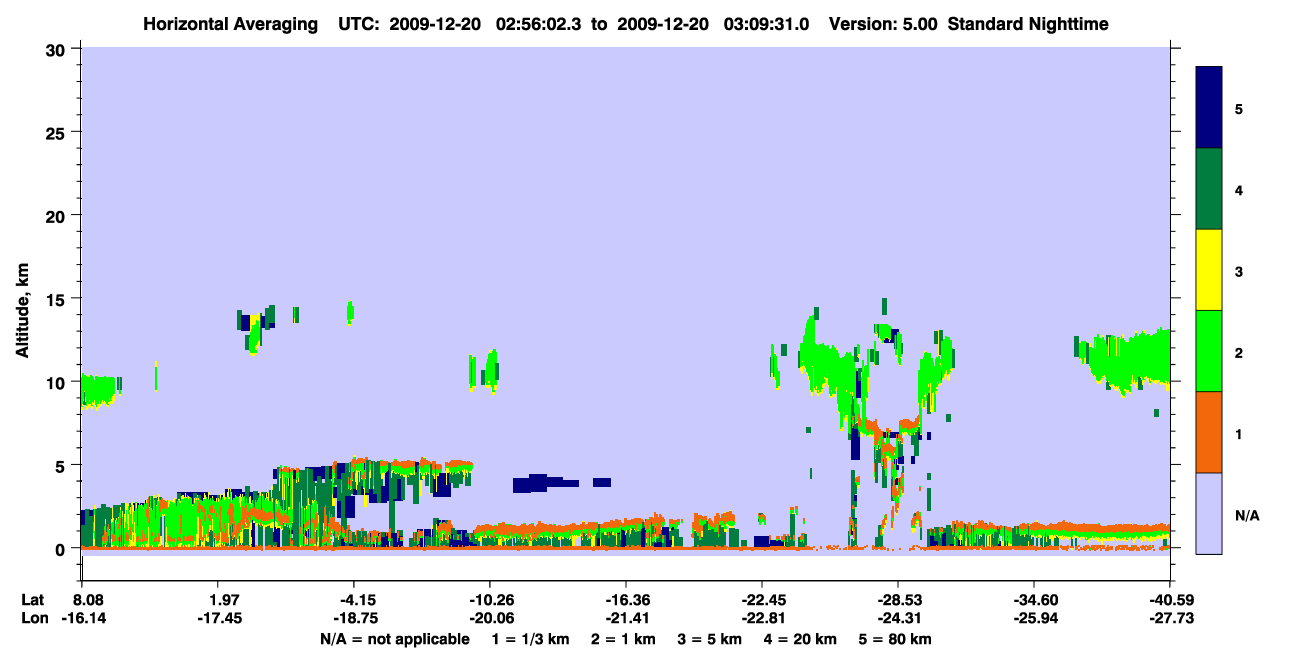Click the longitude value -25.94

pos(1033,619)
